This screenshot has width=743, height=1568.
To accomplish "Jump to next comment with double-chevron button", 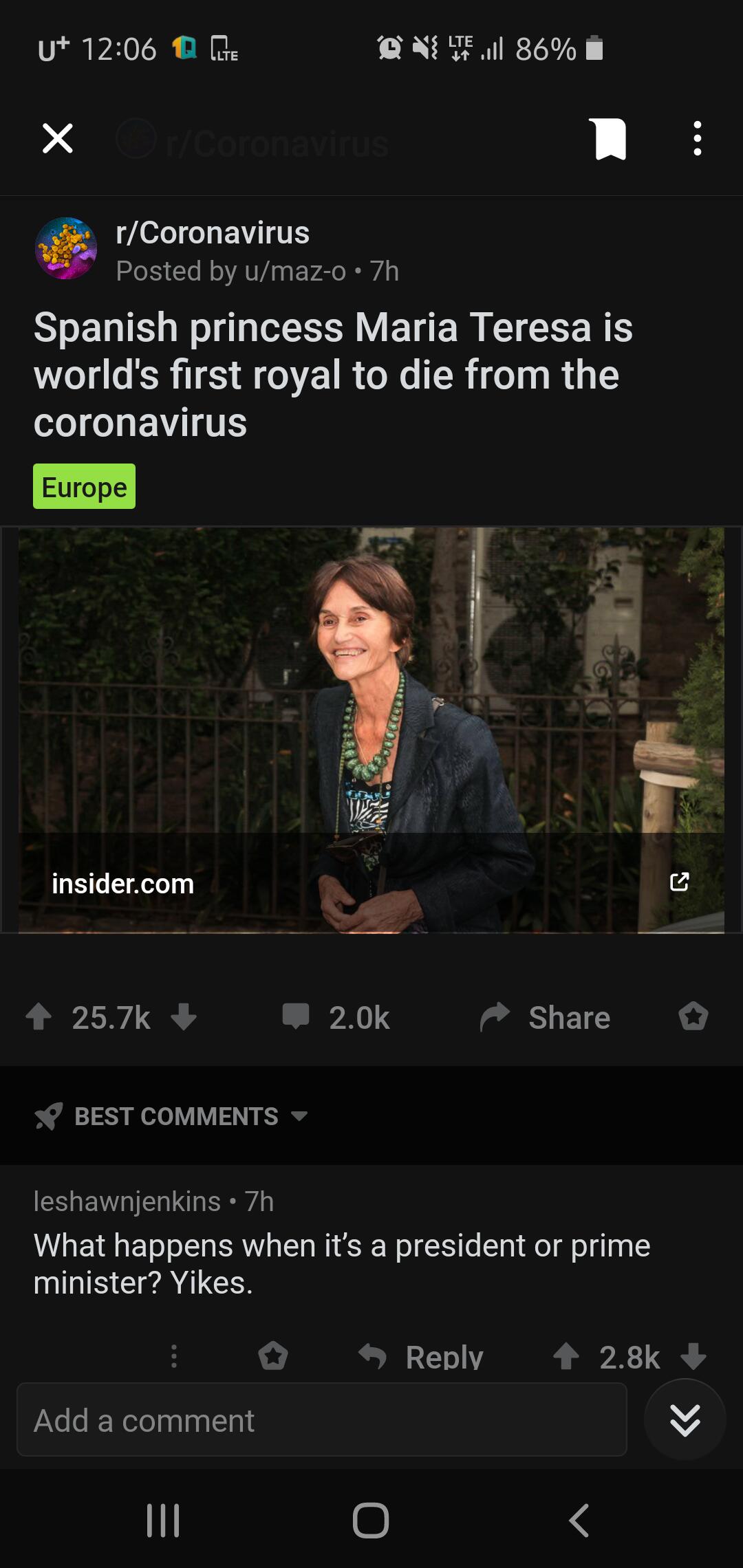I will (685, 1419).
